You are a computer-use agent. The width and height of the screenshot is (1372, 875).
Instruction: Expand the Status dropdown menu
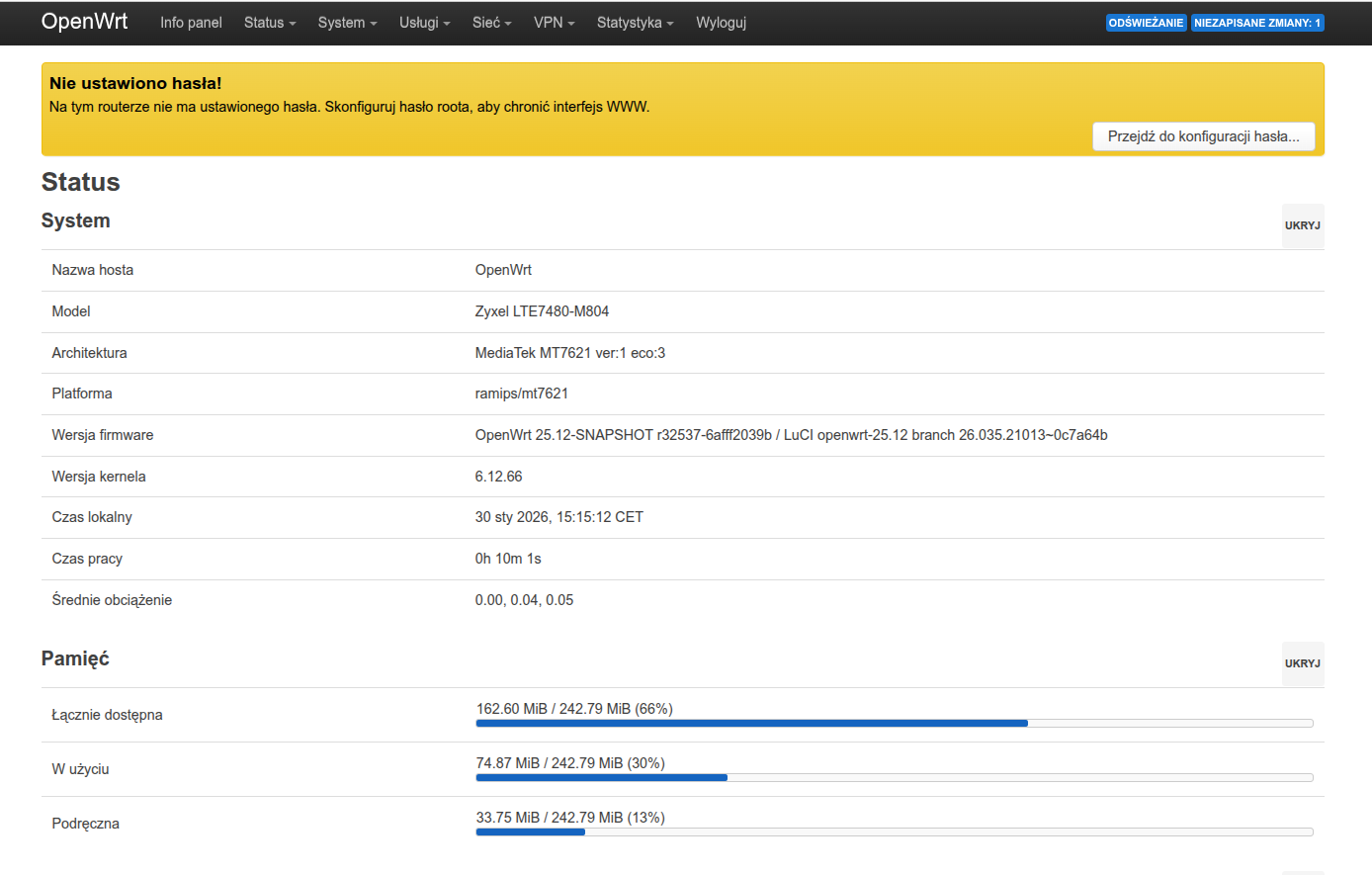click(x=269, y=23)
